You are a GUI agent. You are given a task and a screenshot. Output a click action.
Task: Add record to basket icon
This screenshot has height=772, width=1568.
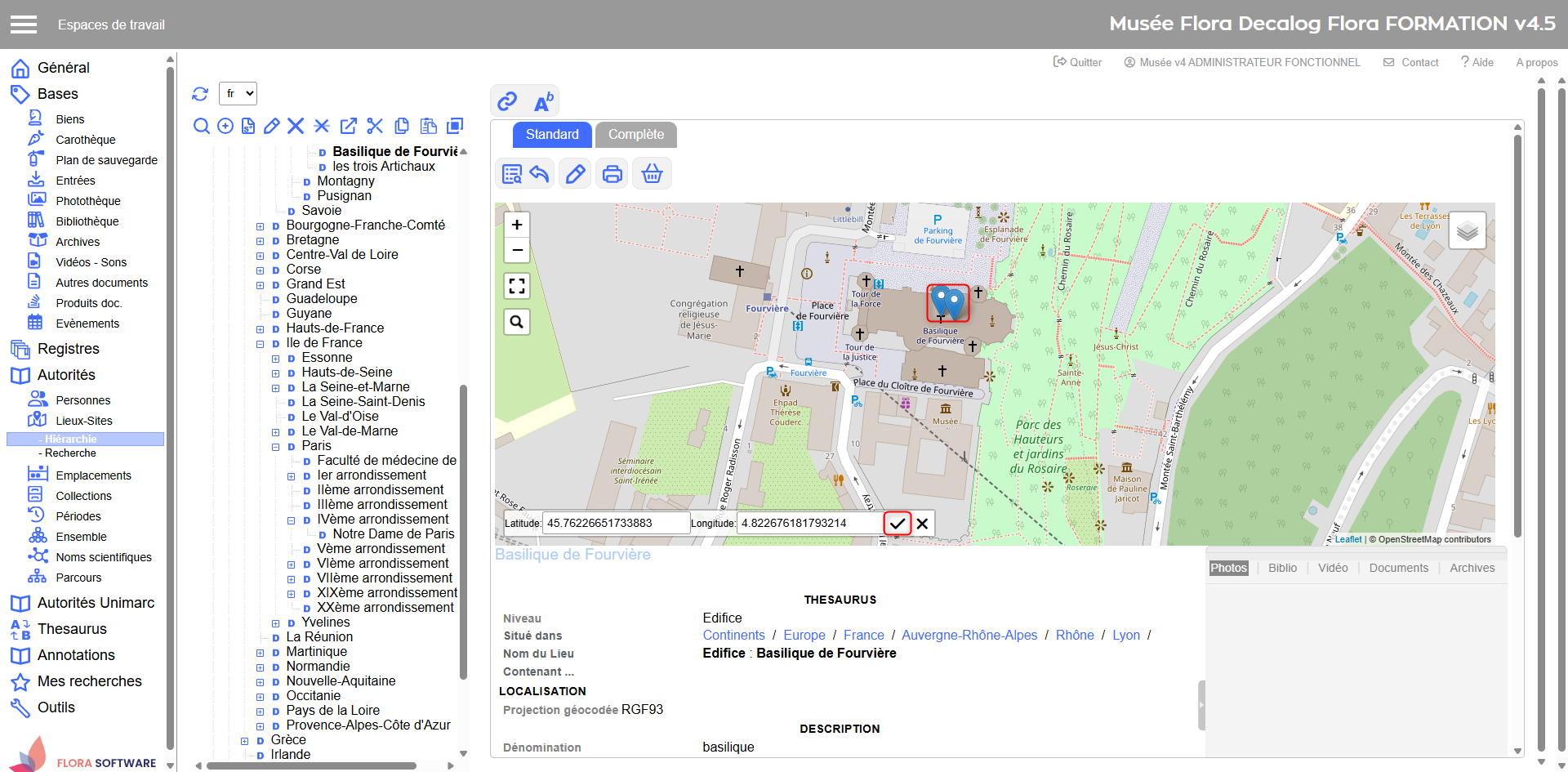click(x=652, y=174)
